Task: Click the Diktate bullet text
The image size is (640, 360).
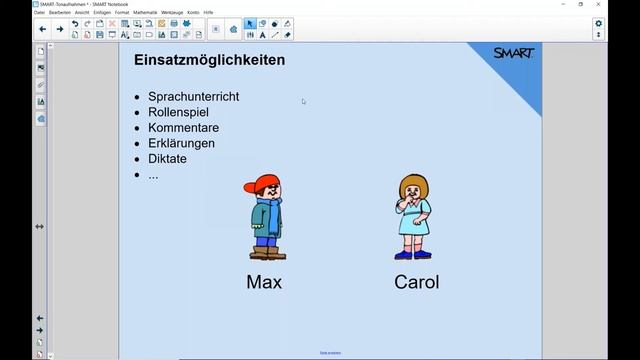Action: click(x=167, y=159)
